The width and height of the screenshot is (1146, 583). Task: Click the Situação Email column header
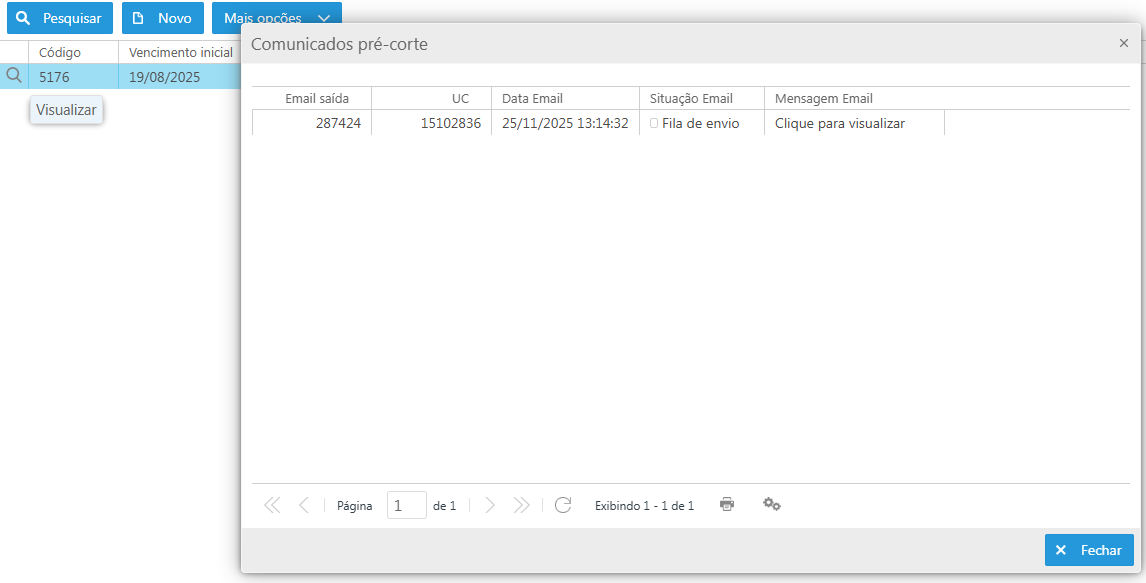pos(691,98)
